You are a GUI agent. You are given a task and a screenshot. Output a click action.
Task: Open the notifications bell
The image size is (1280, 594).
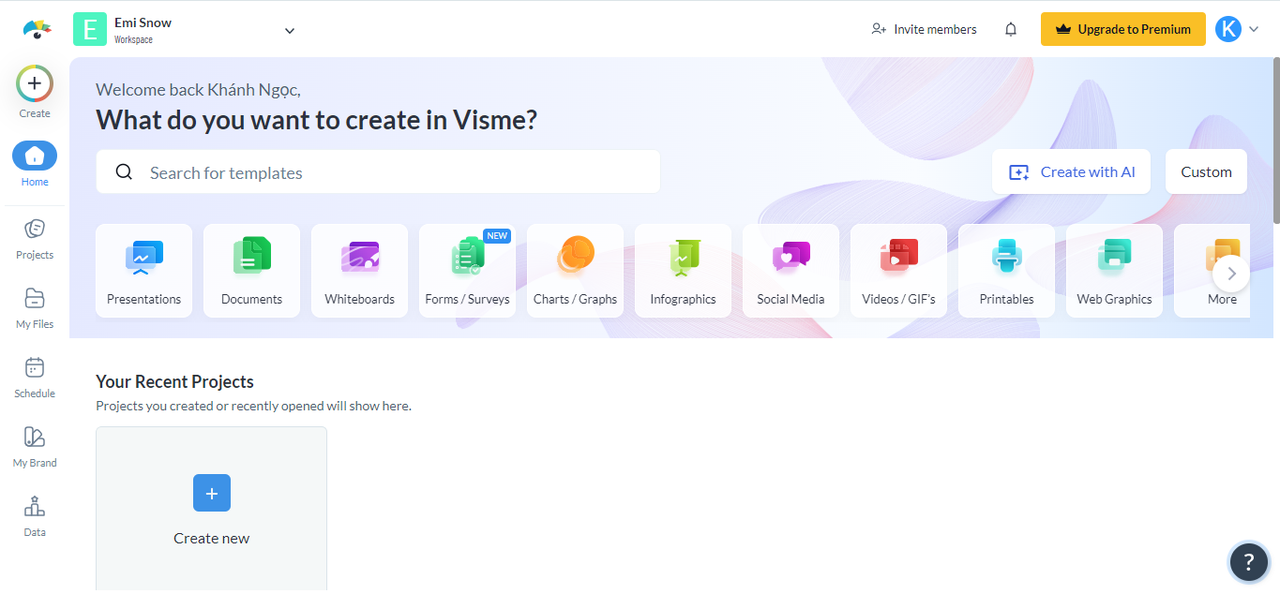[x=1011, y=29]
